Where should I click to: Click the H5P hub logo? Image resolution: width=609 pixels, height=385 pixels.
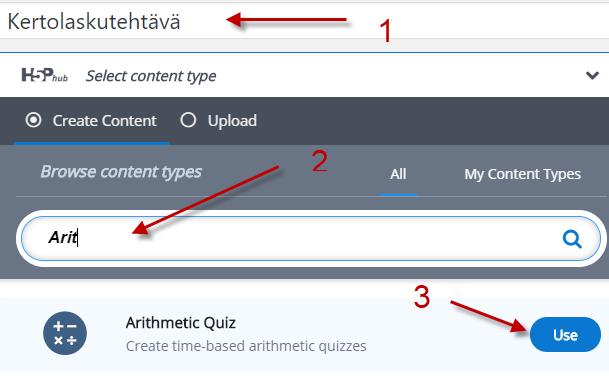point(44,75)
